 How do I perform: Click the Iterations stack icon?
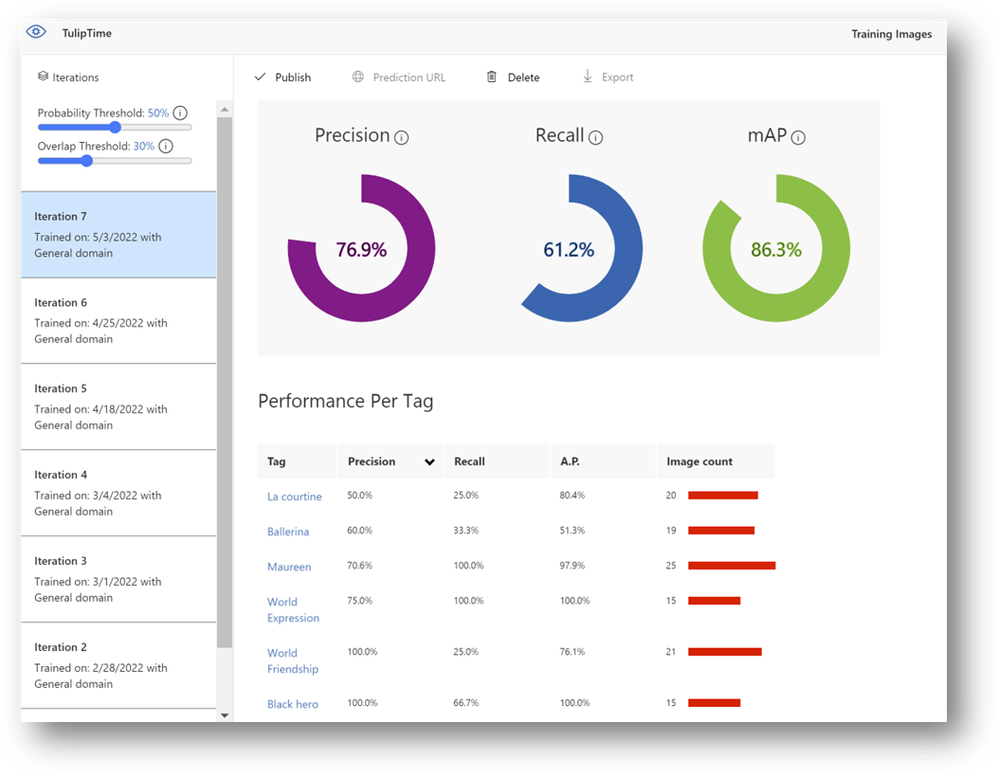(43, 76)
